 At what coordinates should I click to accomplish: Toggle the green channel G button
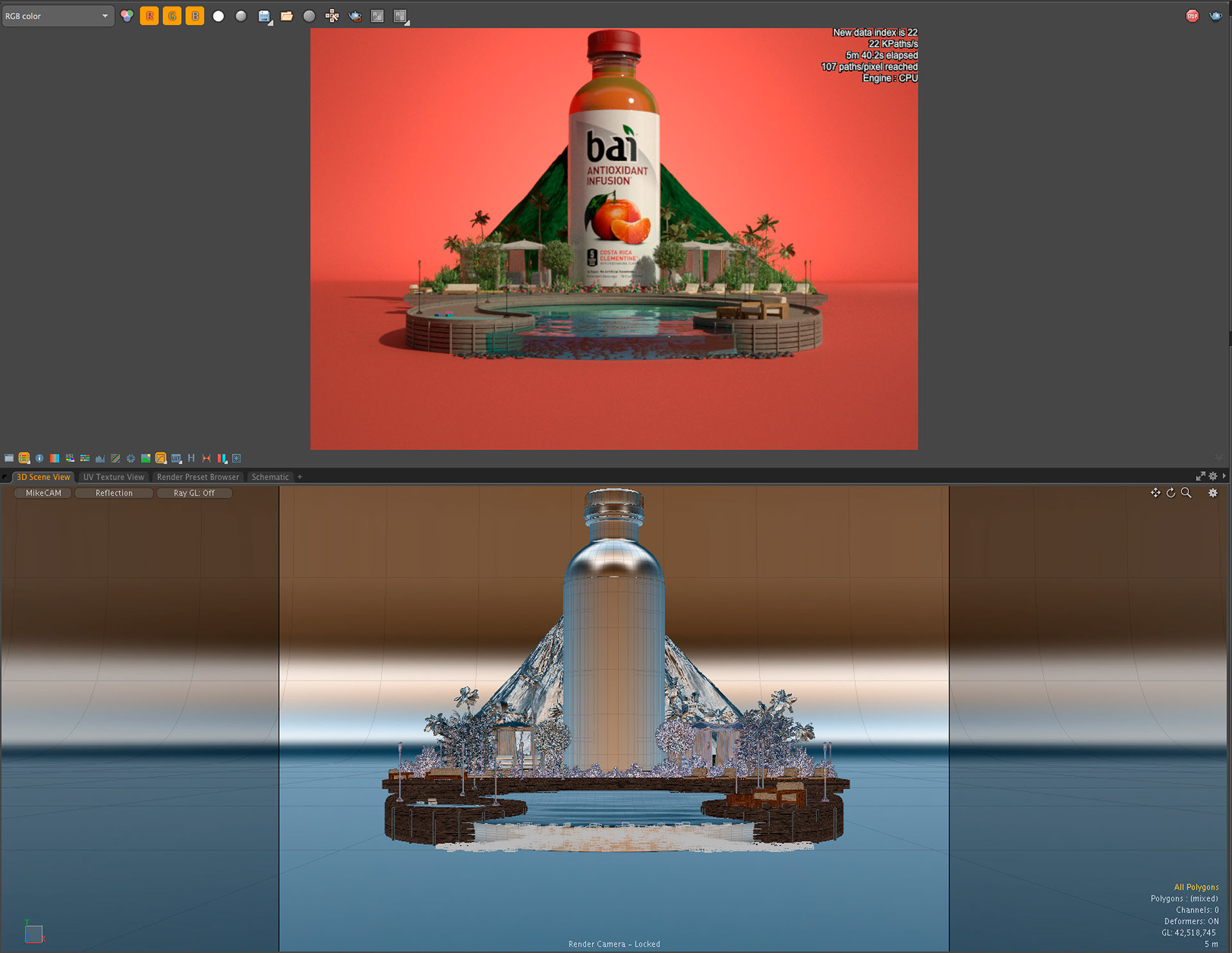172,16
